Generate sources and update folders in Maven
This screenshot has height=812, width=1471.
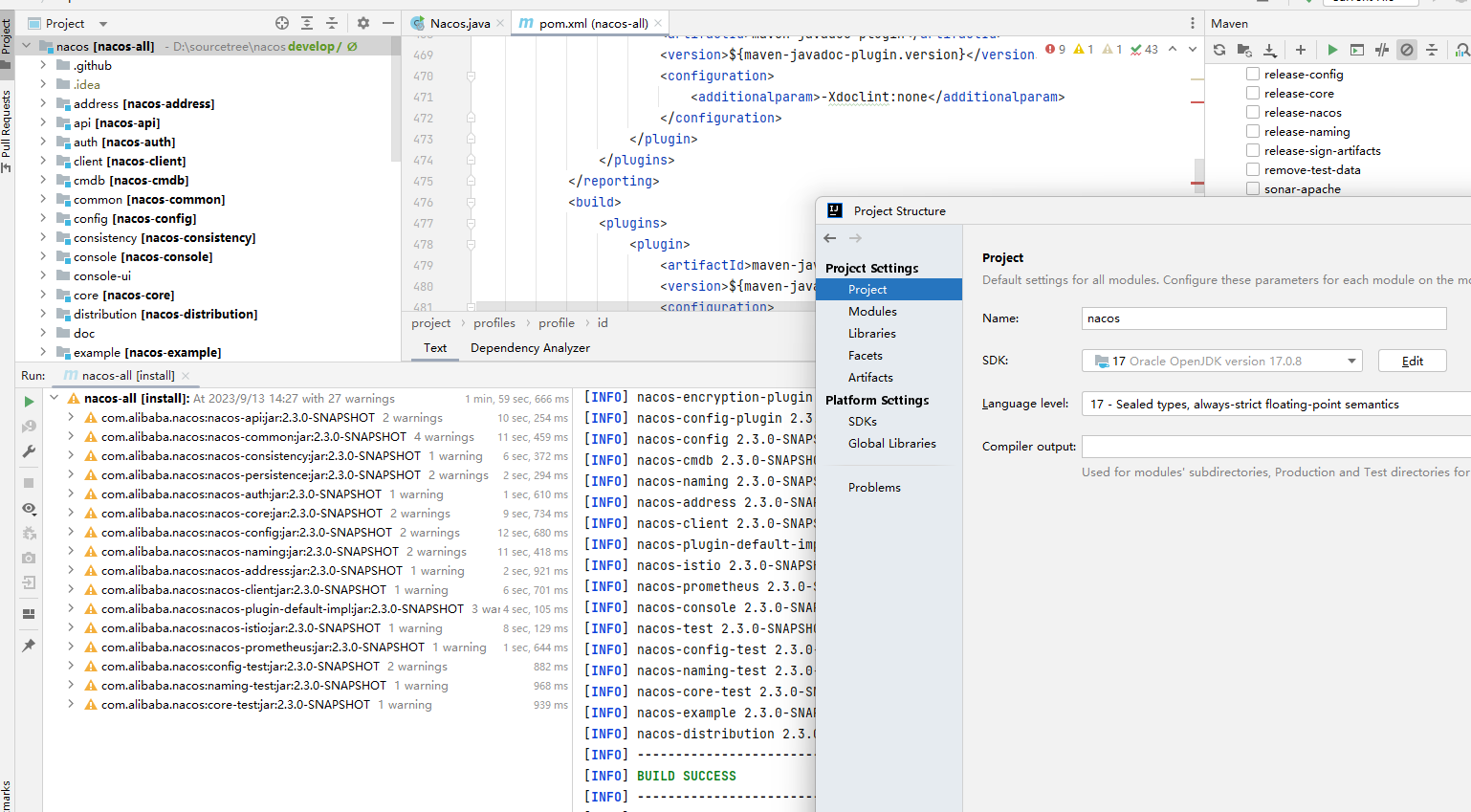click(1244, 50)
